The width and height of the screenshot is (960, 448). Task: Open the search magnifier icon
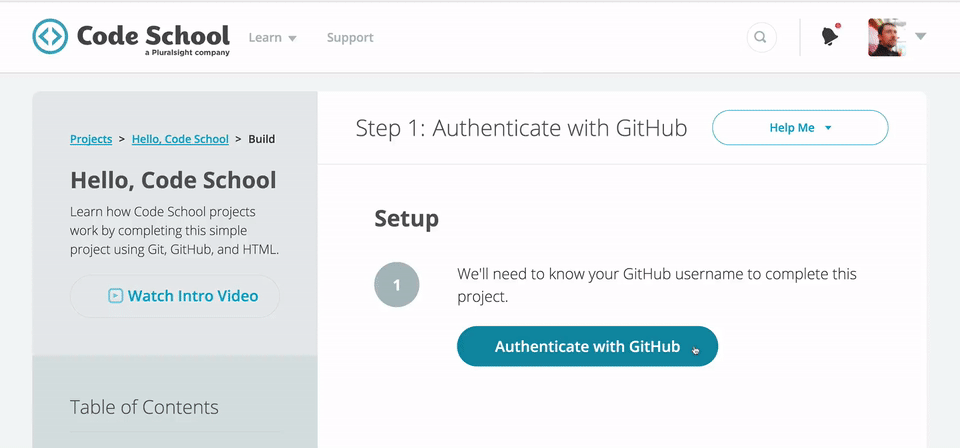pyautogui.click(x=761, y=37)
